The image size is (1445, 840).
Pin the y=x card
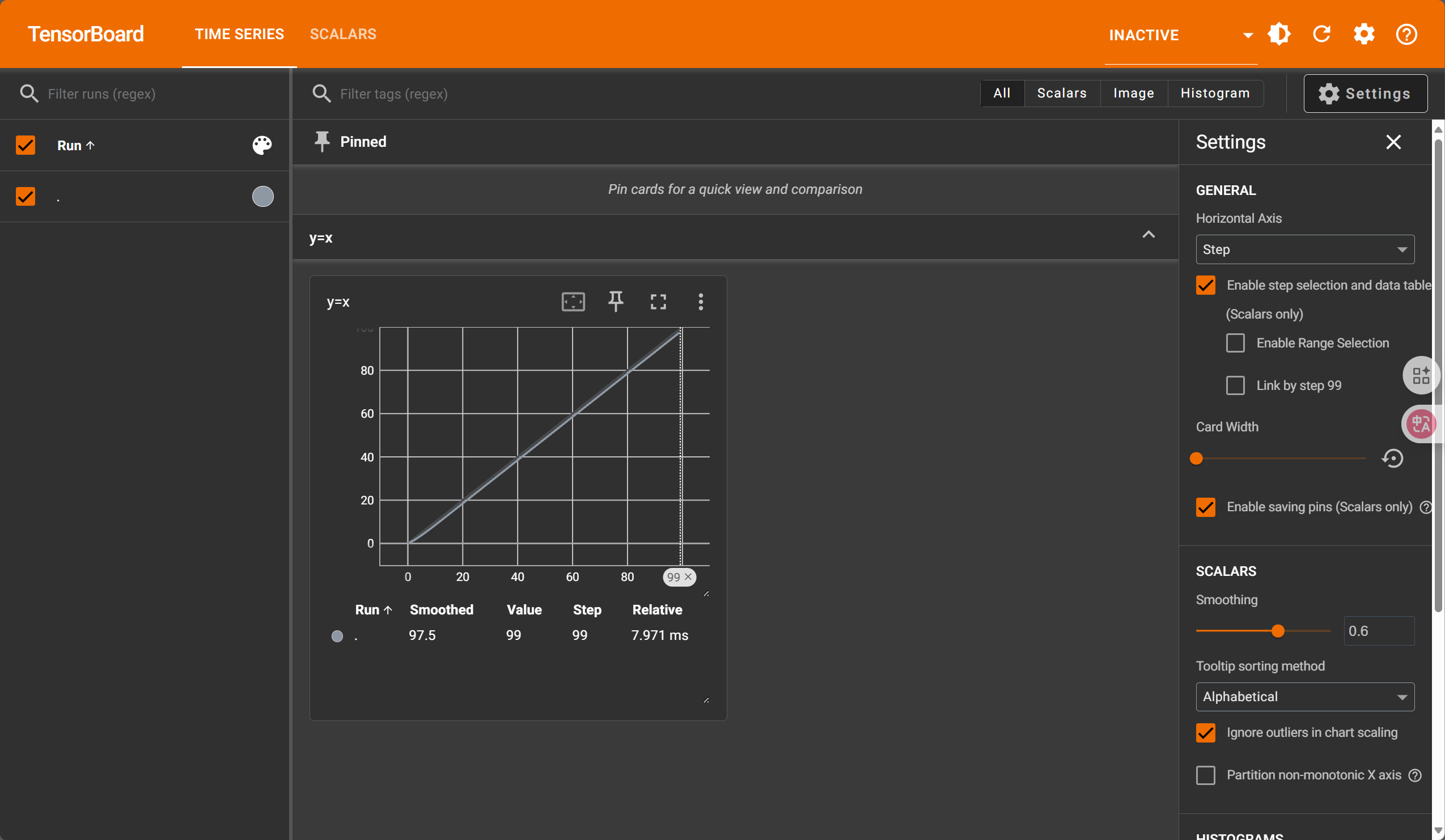[x=615, y=302]
